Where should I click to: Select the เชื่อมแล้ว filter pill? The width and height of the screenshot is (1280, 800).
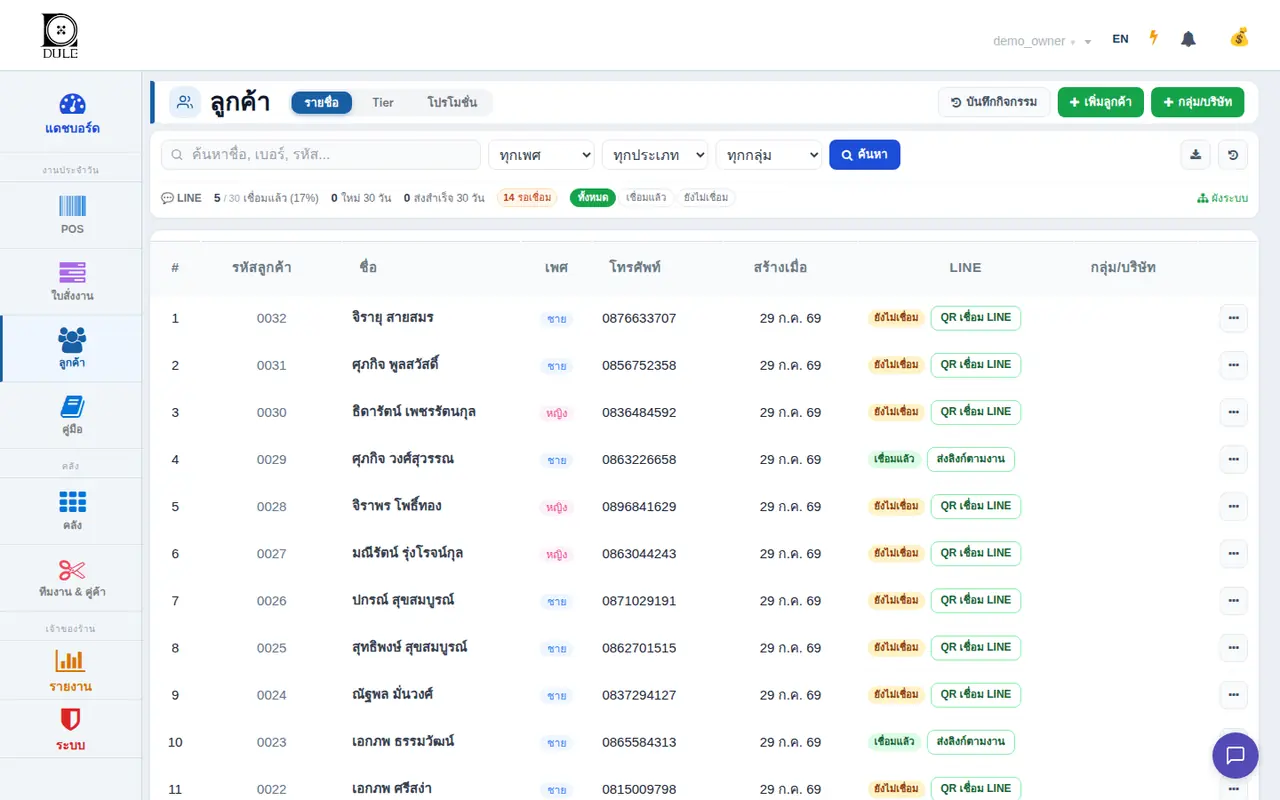pos(646,198)
